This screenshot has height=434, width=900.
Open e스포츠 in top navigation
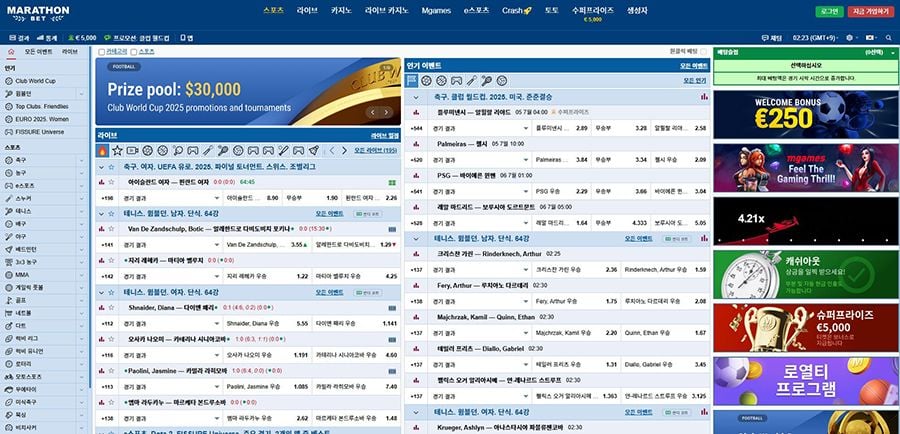click(476, 10)
